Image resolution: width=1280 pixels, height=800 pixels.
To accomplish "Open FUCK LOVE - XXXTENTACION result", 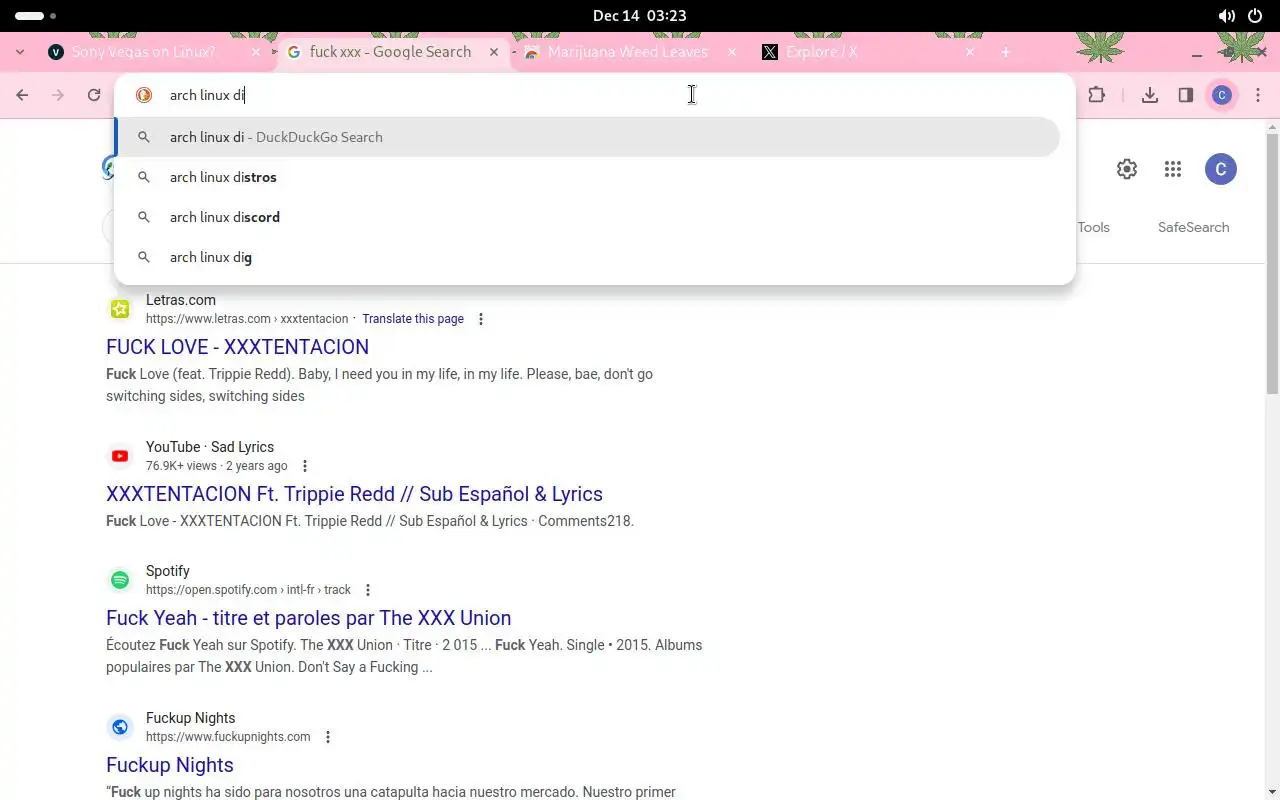I will (x=238, y=347).
